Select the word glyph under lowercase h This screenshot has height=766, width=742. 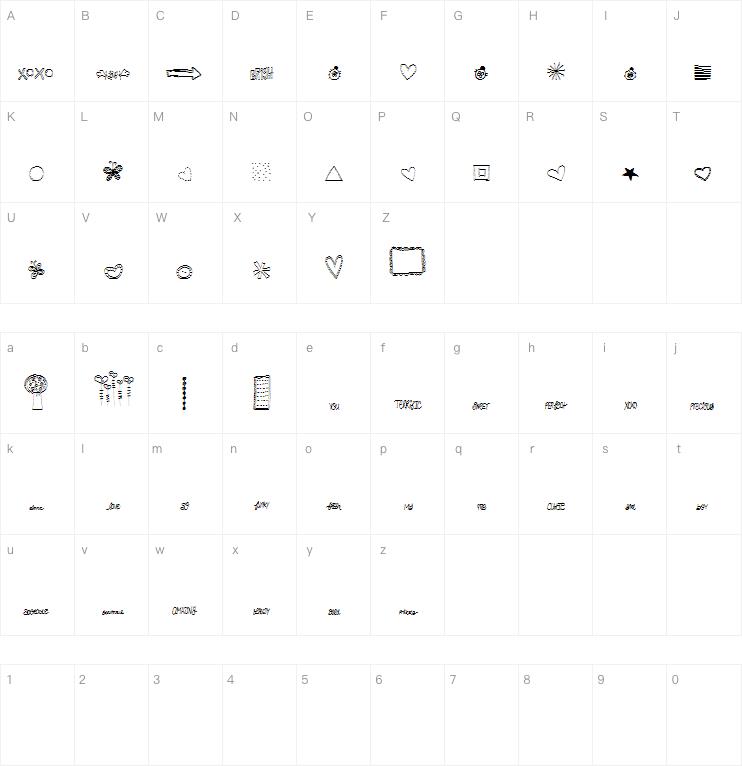[556, 405]
